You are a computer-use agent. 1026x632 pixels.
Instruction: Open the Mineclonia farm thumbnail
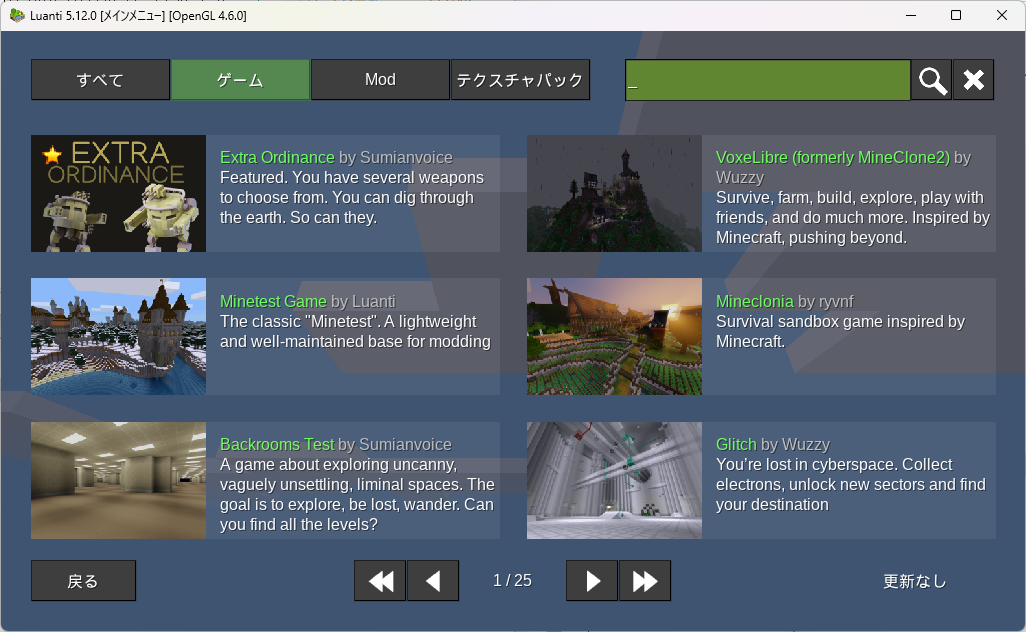614,336
